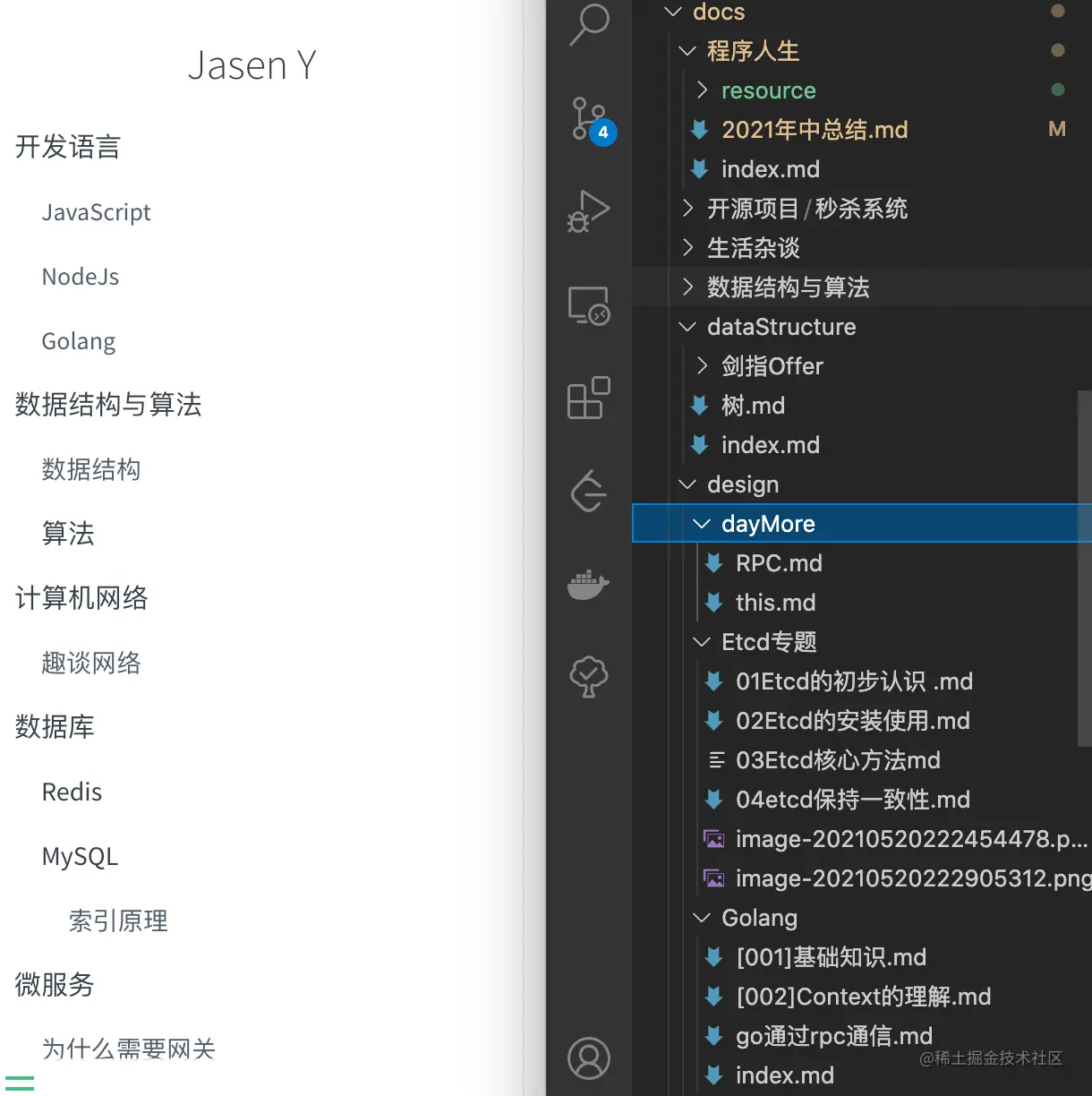Click markdown icon of [001]基础知识.md
Viewport: 1092px width, 1096px height.
coord(714,957)
